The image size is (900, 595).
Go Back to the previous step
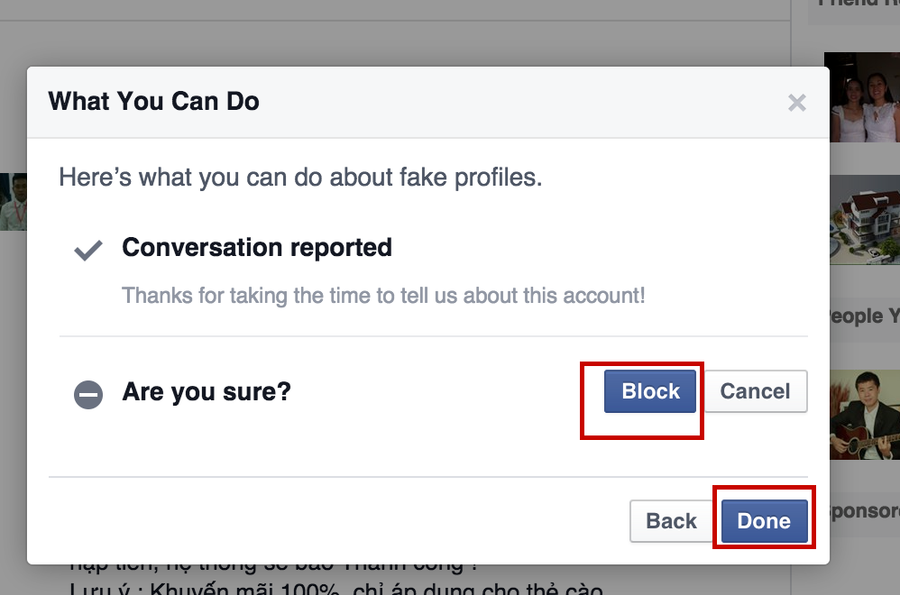point(671,521)
